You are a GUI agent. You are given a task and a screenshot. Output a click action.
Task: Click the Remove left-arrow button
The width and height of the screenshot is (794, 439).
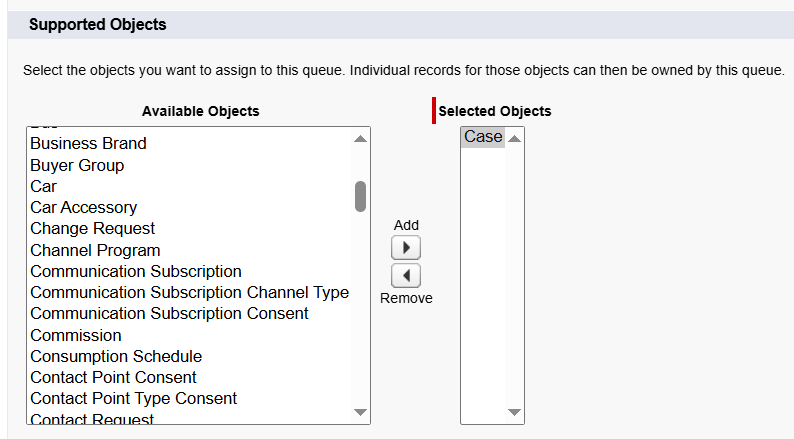pyautogui.click(x=406, y=276)
